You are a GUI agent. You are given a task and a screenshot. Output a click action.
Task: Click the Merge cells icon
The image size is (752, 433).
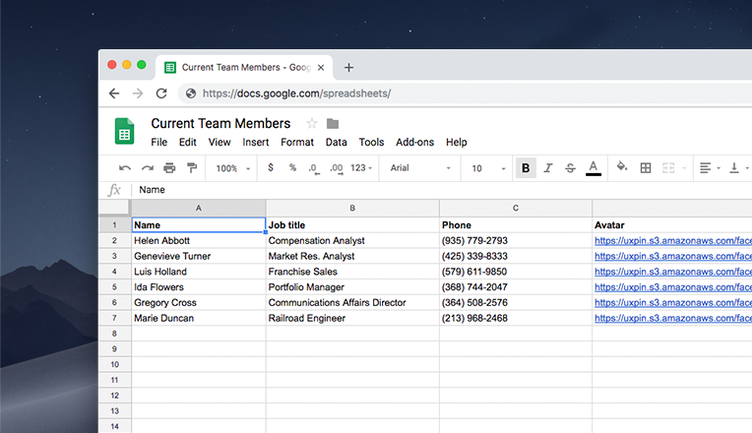669,168
